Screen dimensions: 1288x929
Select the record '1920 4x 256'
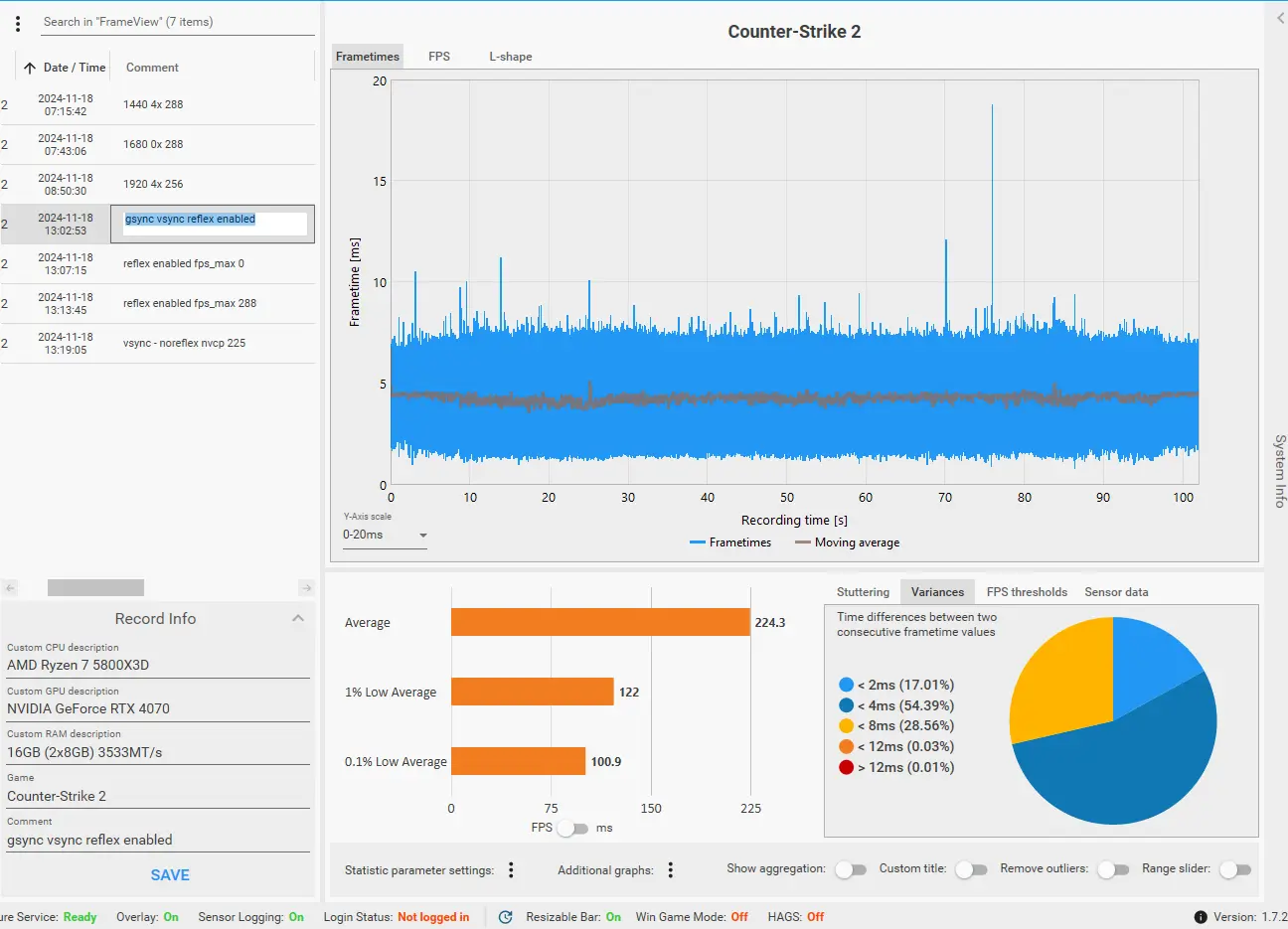pyautogui.click(x=158, y=184)
